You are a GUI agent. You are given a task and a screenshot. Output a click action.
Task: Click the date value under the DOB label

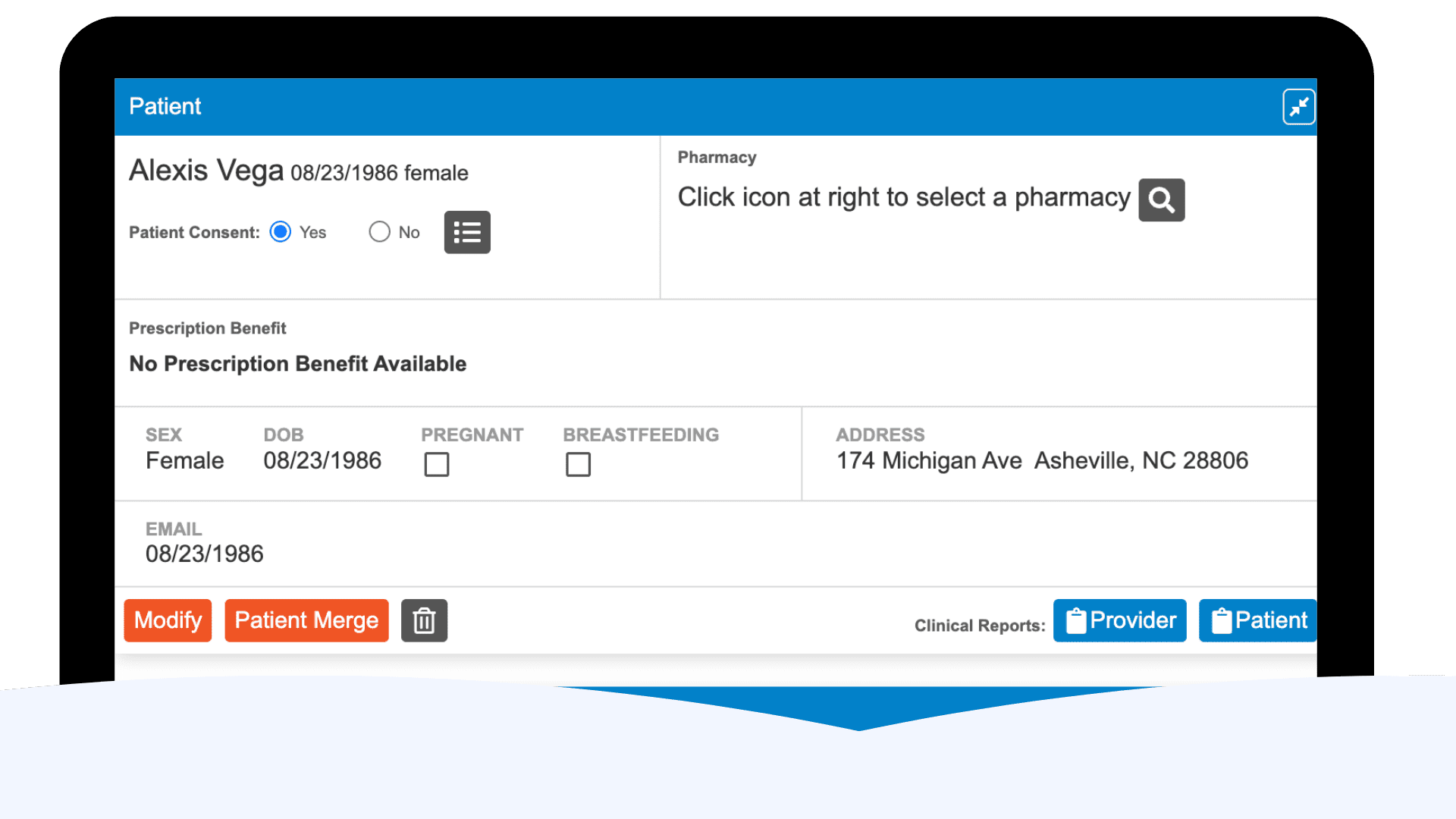(x=322, y=460)
